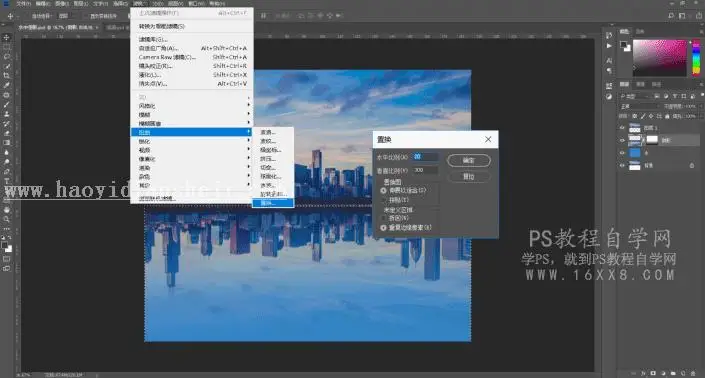This screenshot has width=705, height=378.
Task: Open the Character panel icon
Action: (609, 60)
